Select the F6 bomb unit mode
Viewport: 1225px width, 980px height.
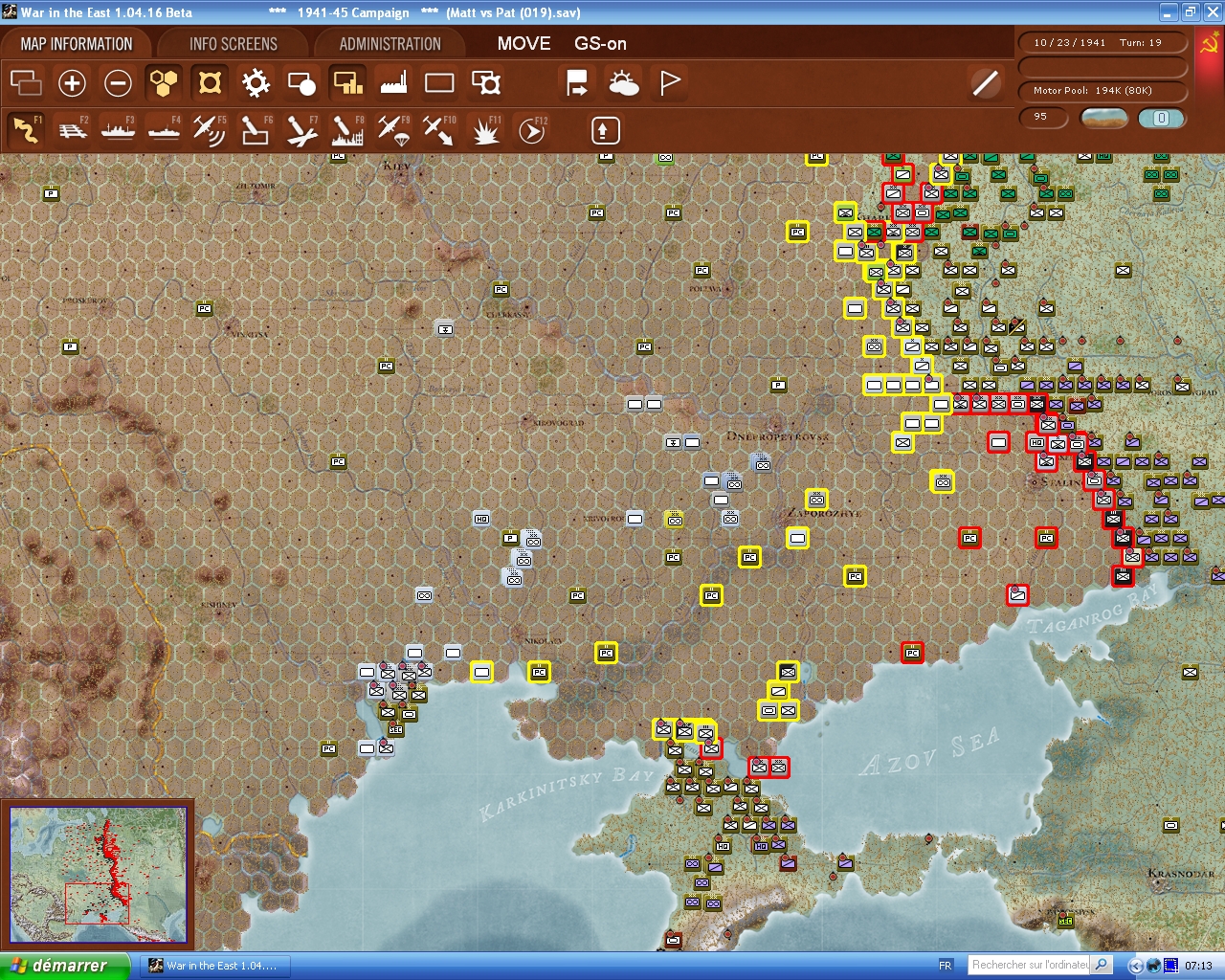point(256,130)
